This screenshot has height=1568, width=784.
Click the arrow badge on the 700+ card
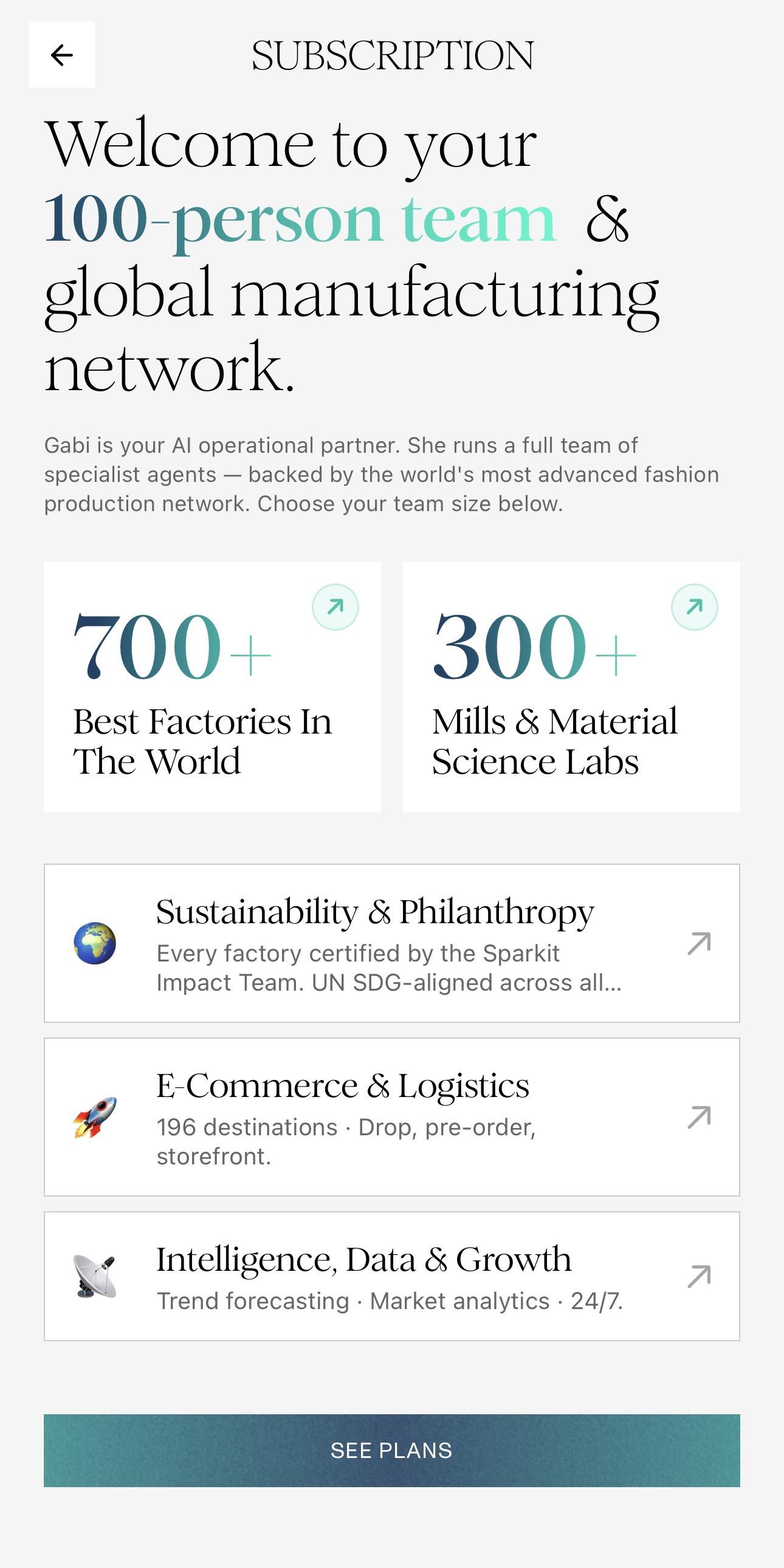coord(335,607)
